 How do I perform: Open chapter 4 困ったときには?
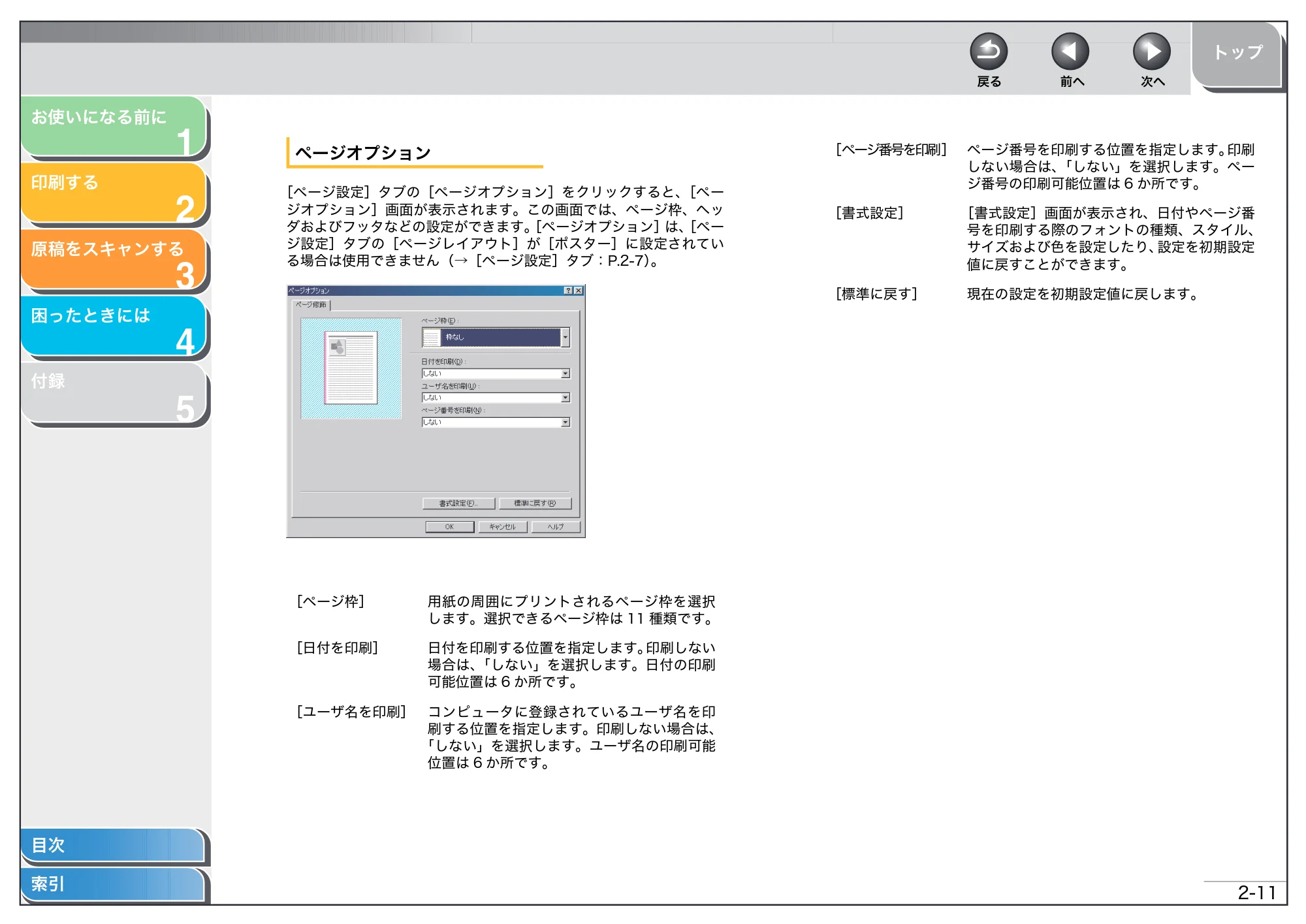click(x=114, y=327)
